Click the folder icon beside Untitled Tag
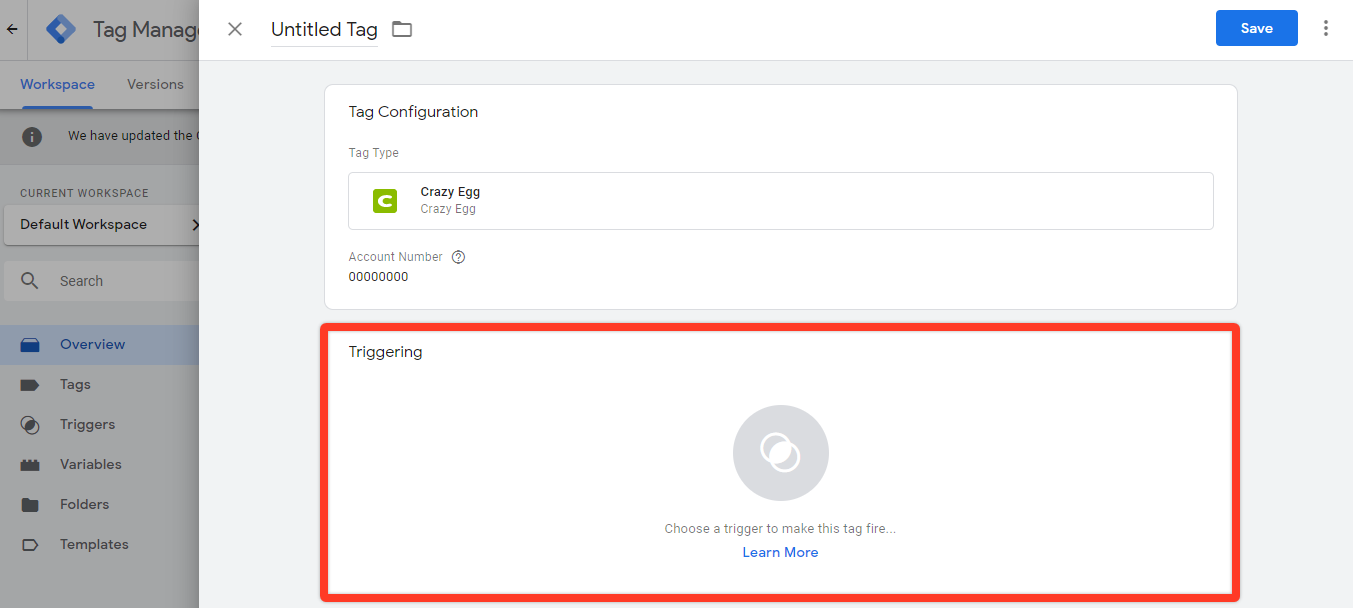This screenshot has height=608, width=1353. coord(402,29)
